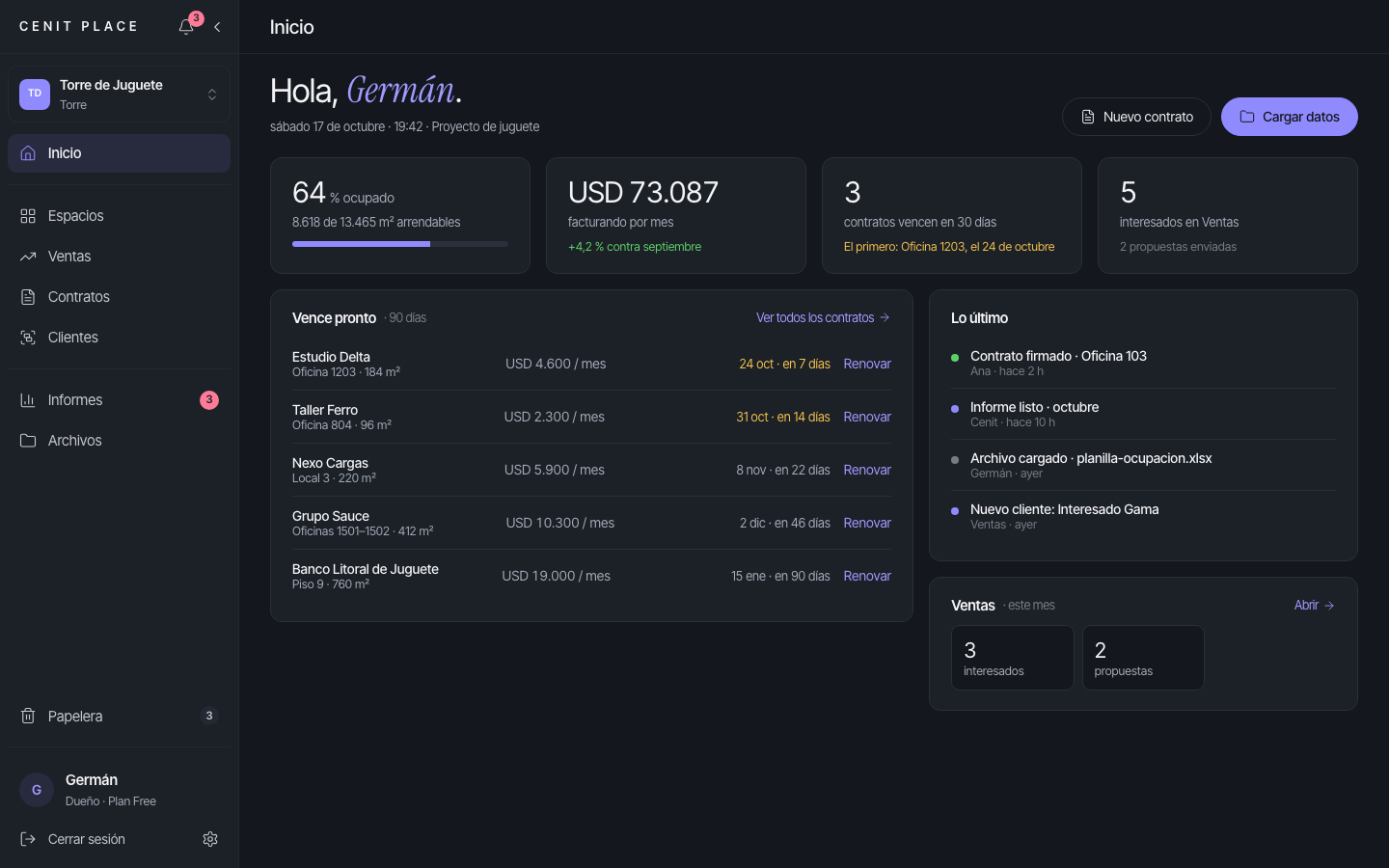The image size is (1389, 868).
Task: Click the Clientes icon in sidebar
Action: click(28, 338)
